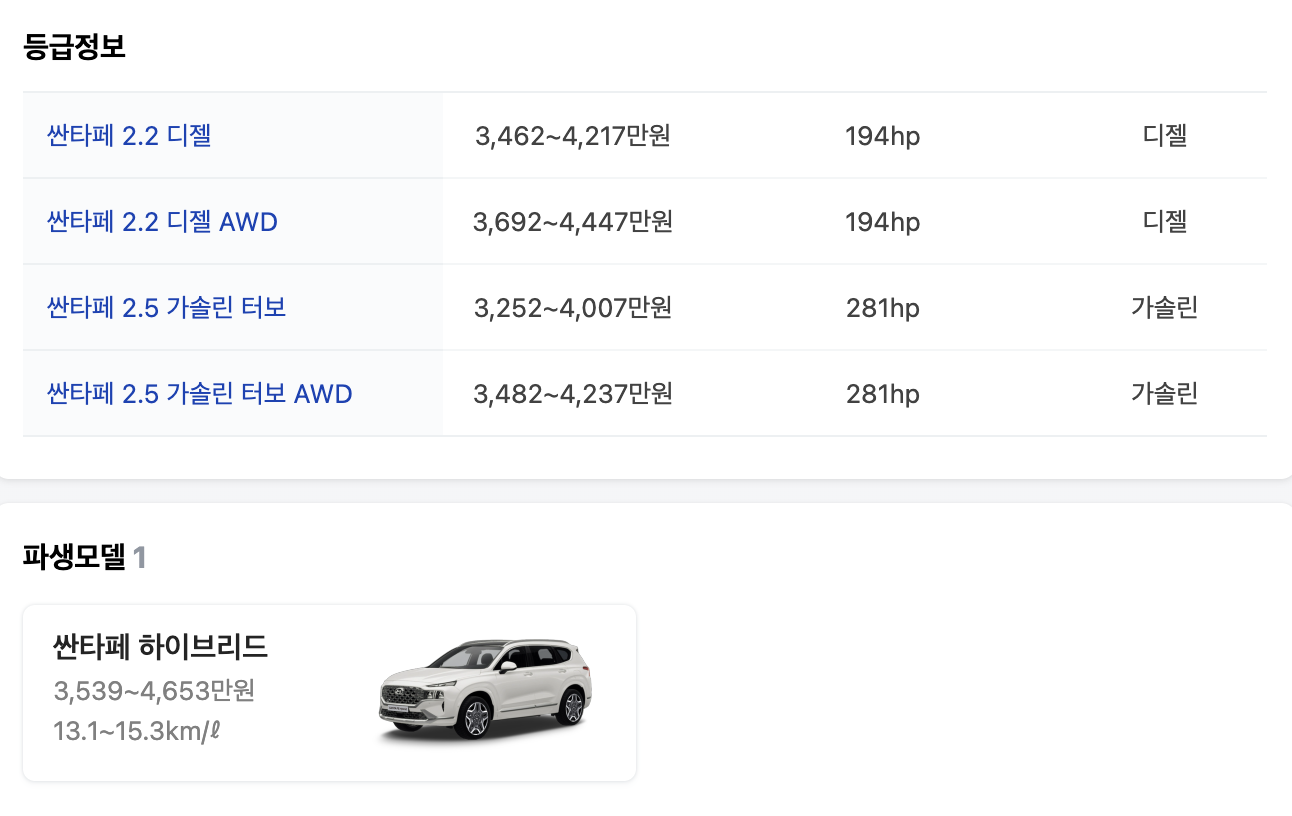Click the 등급정보 section heading
1292x816 pixels.
74,46
